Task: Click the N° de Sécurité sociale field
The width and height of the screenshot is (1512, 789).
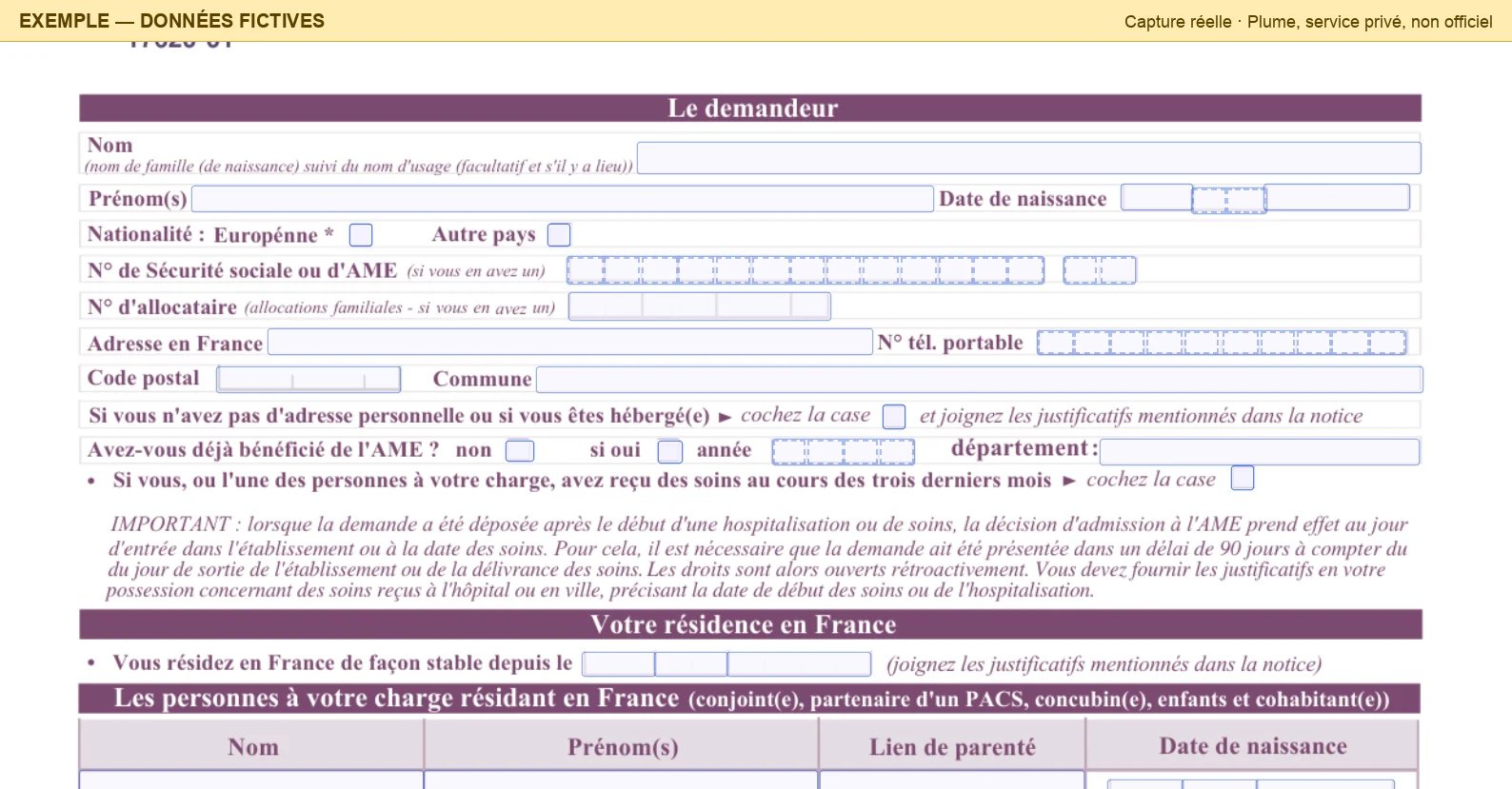Action: [x=806, y=270]
